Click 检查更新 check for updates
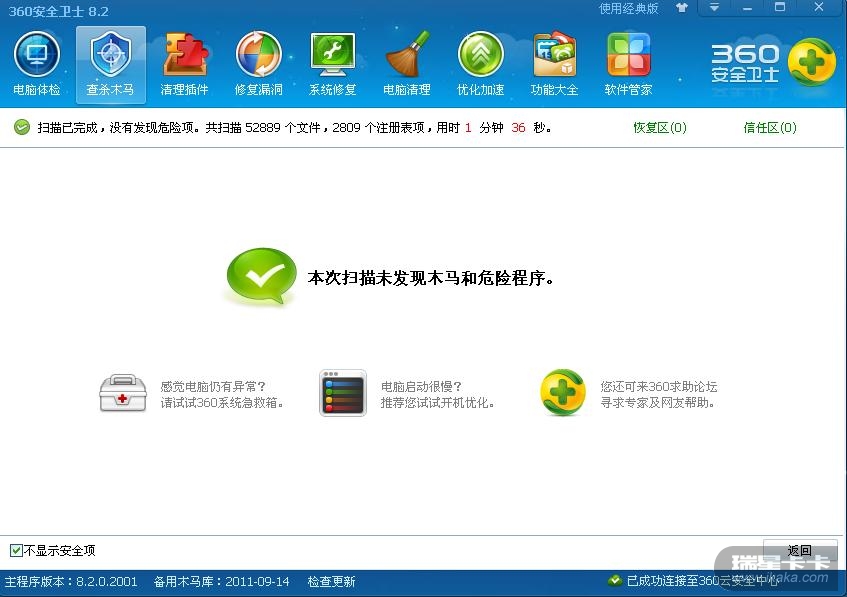 pyautogui.click(x=331, y=582)
